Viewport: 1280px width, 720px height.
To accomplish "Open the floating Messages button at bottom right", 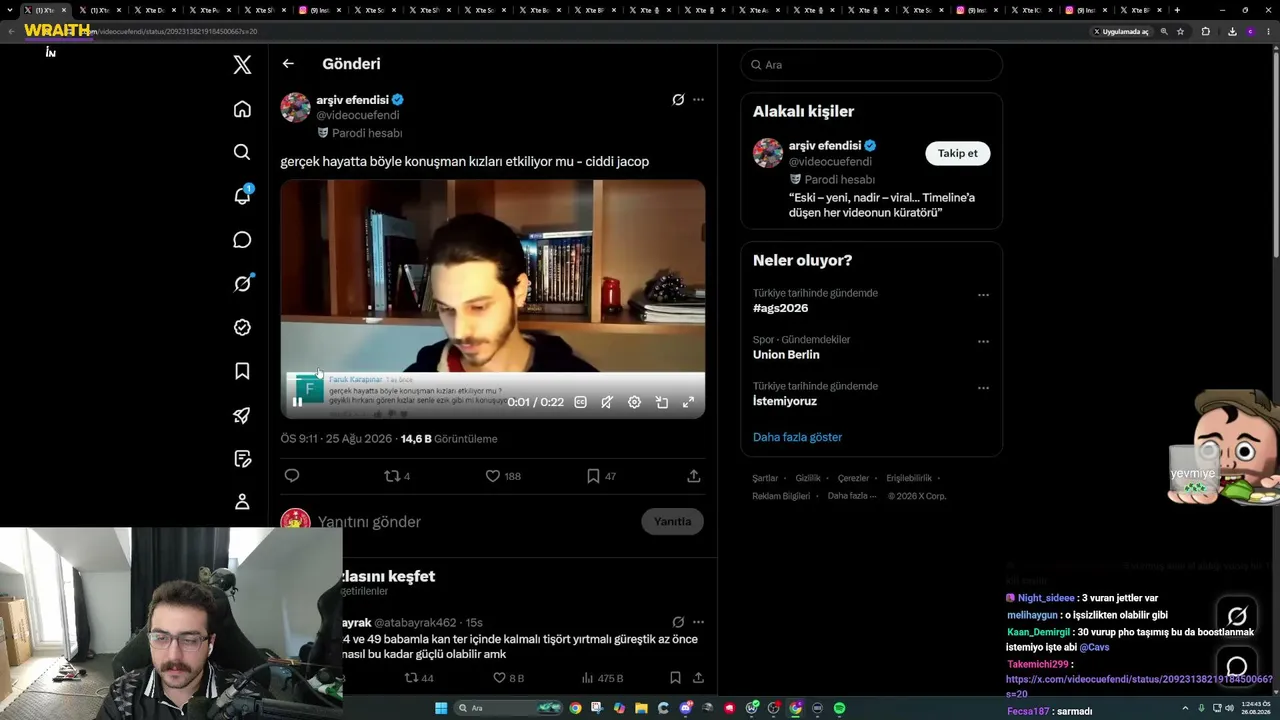I will (x=1237, y=666).
